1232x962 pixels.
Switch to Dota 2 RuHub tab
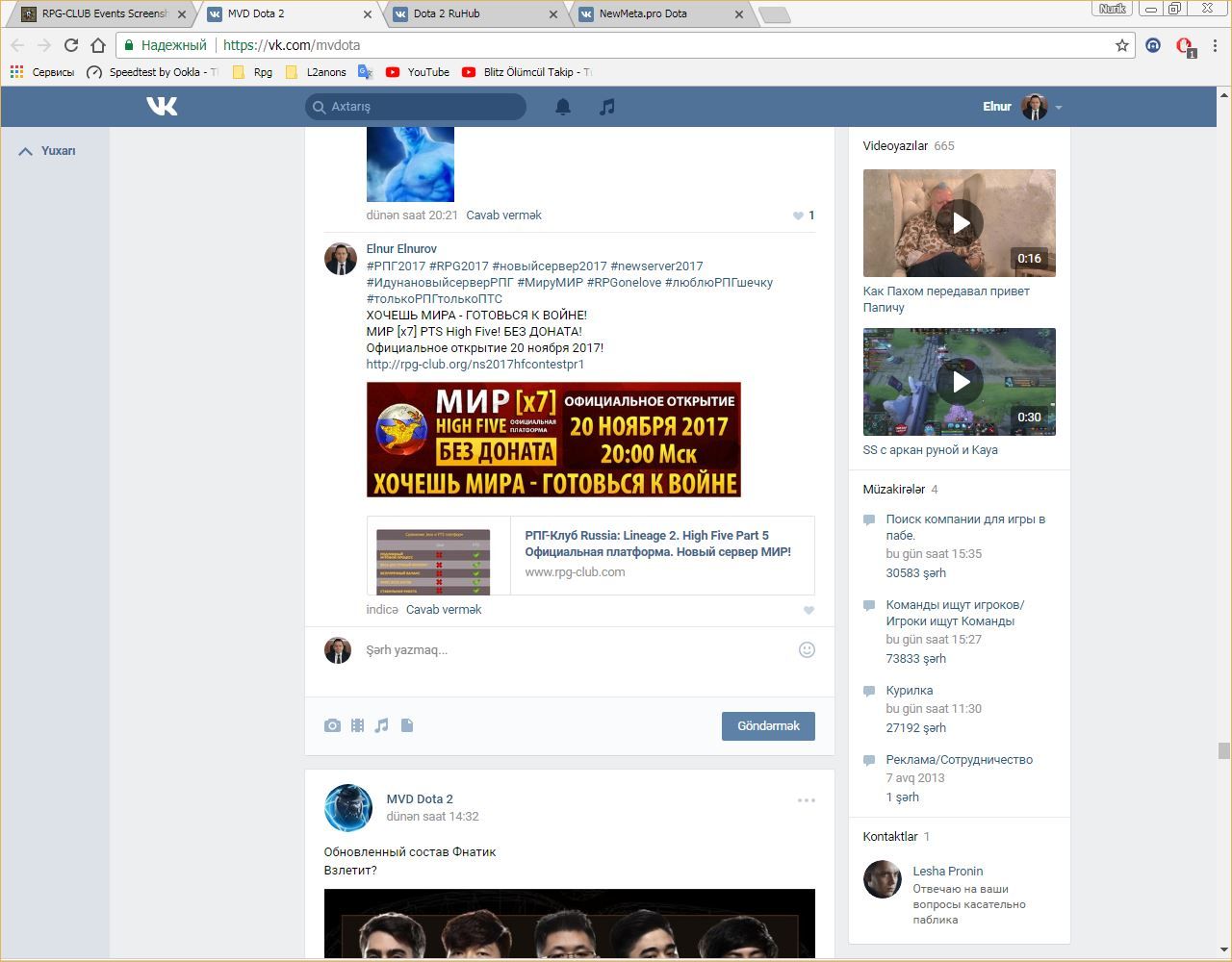475,14
